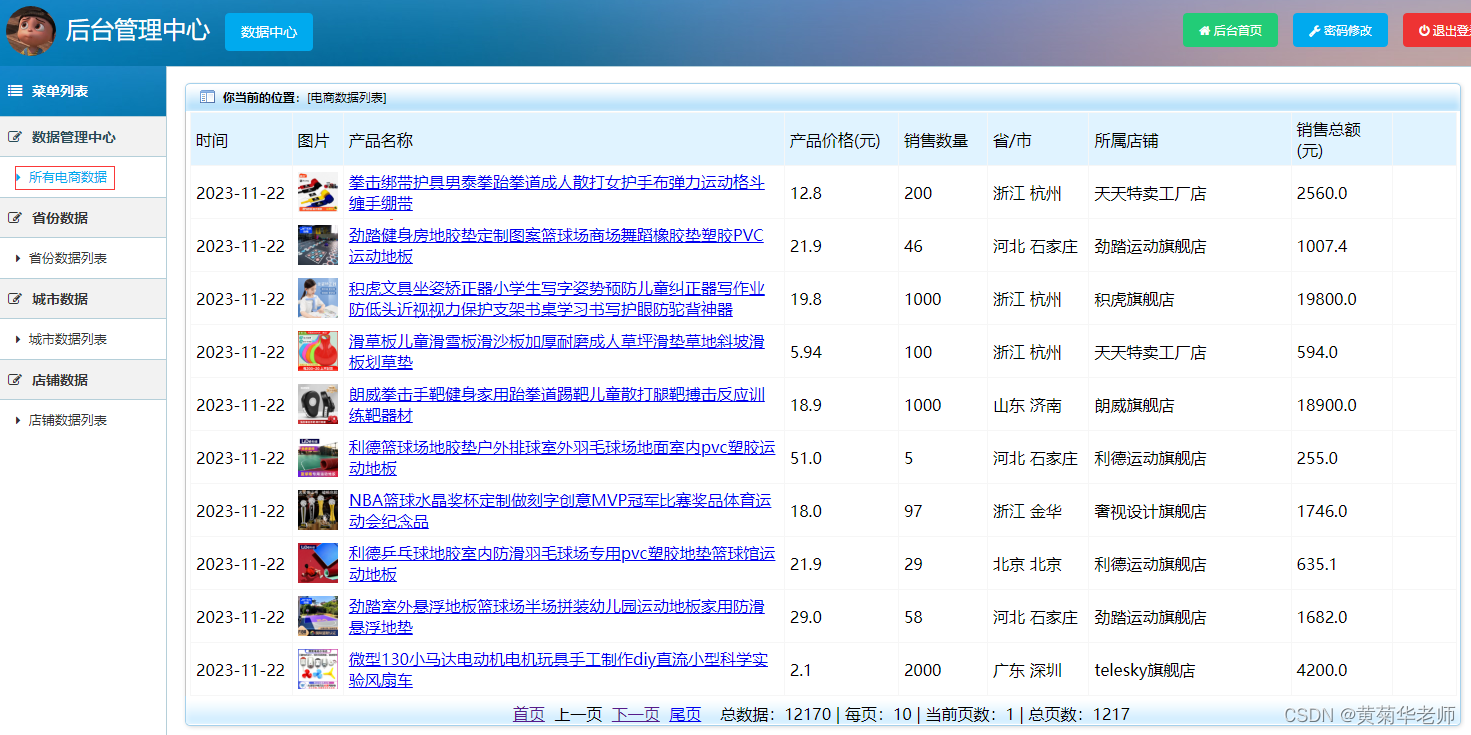This screenshot has width=1471, height=735.
Task: Click the 劲踏室外悬浮地板 row thumbnail
Action: (318, 616)
